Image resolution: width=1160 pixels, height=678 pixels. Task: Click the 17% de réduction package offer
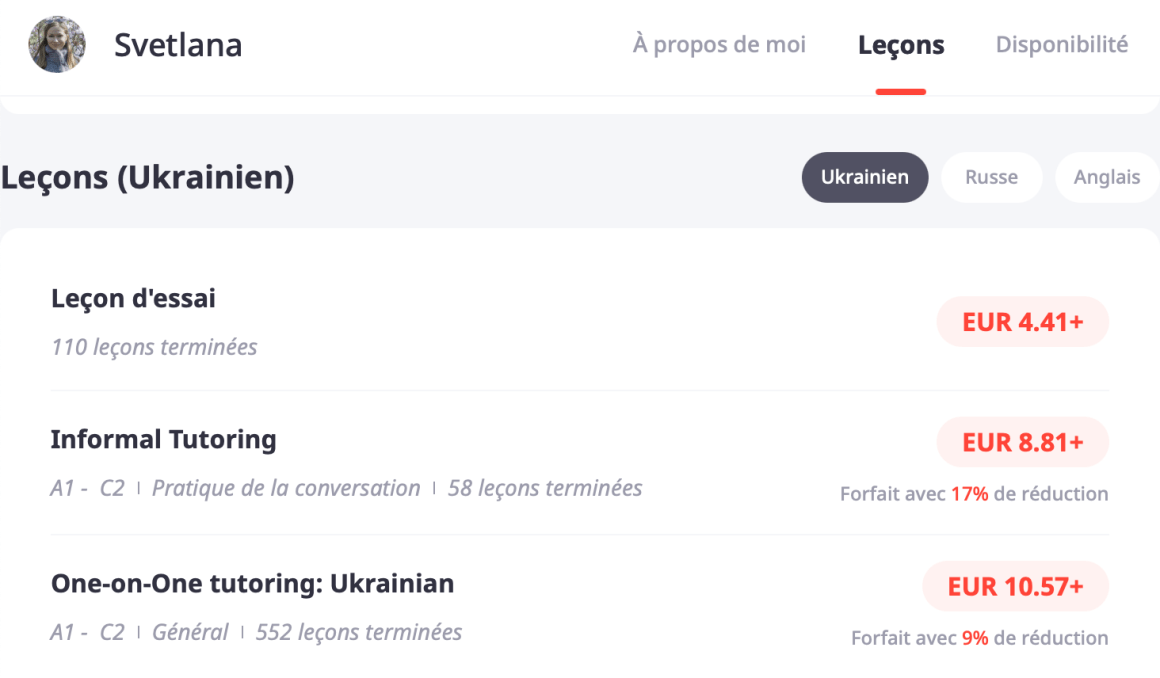974,494
